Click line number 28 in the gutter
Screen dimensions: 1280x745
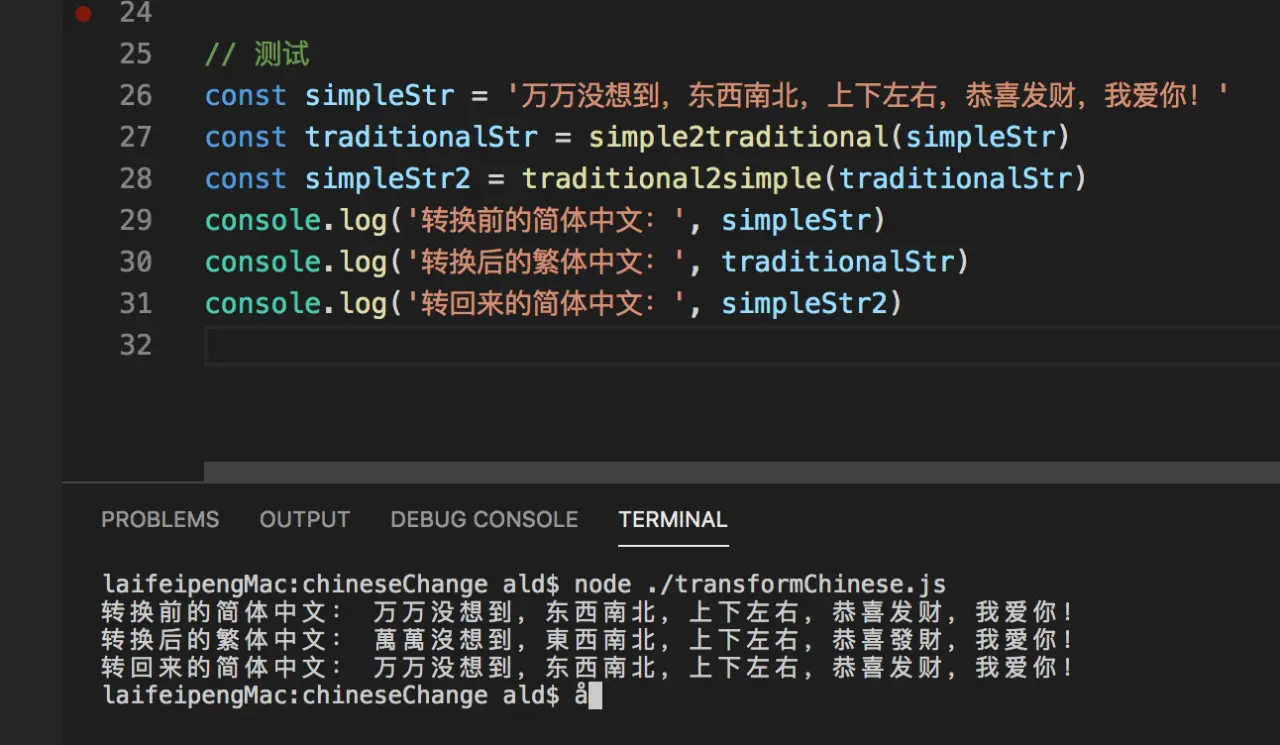(136, 178)
